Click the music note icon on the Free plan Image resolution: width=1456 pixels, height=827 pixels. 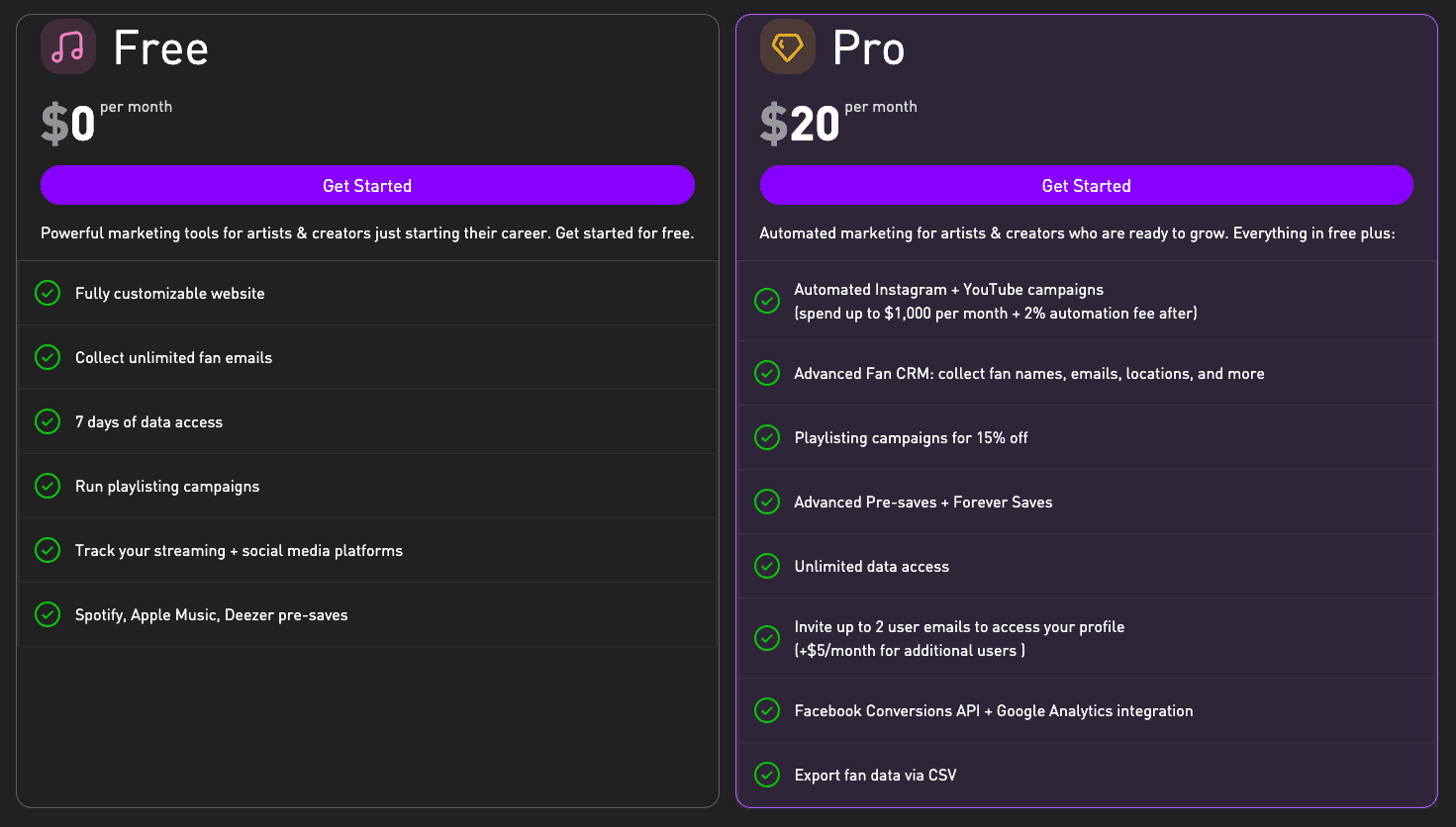67,46
